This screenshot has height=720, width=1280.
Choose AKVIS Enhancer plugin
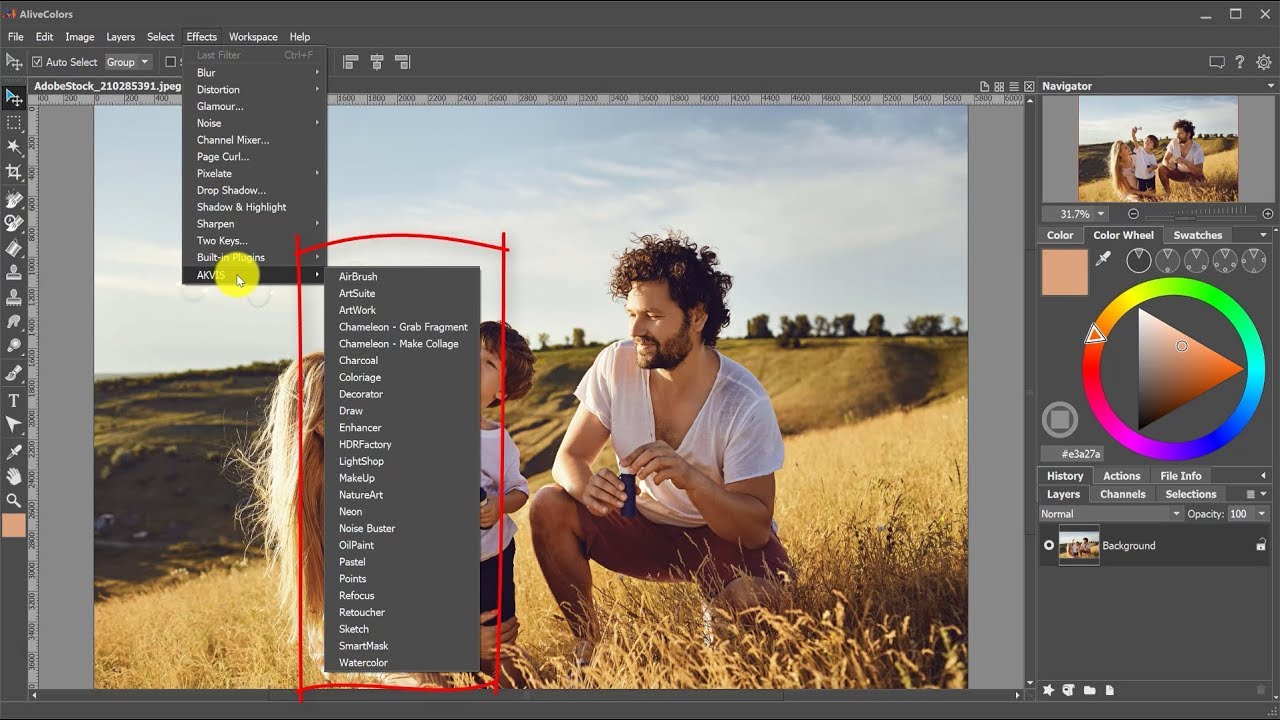click(402, 427)
